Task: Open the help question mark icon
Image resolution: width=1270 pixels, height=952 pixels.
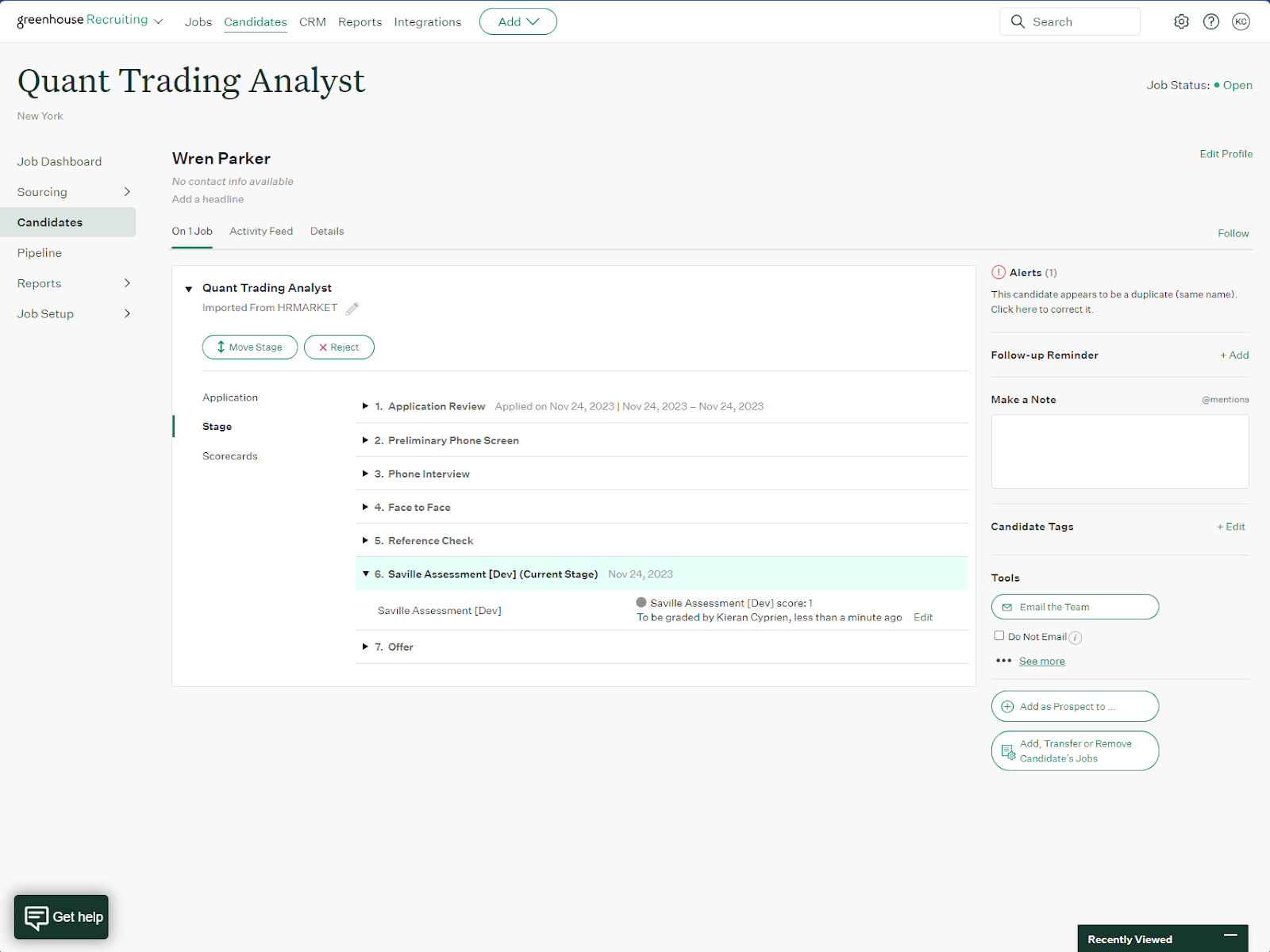Action: tap(1211, 21)
